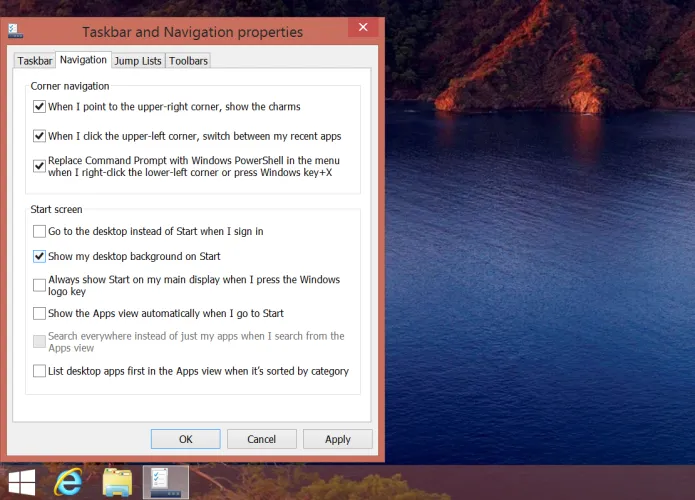695x500 pixels.
Task: Select the Toolbars tab
Action: coord(188,61)
